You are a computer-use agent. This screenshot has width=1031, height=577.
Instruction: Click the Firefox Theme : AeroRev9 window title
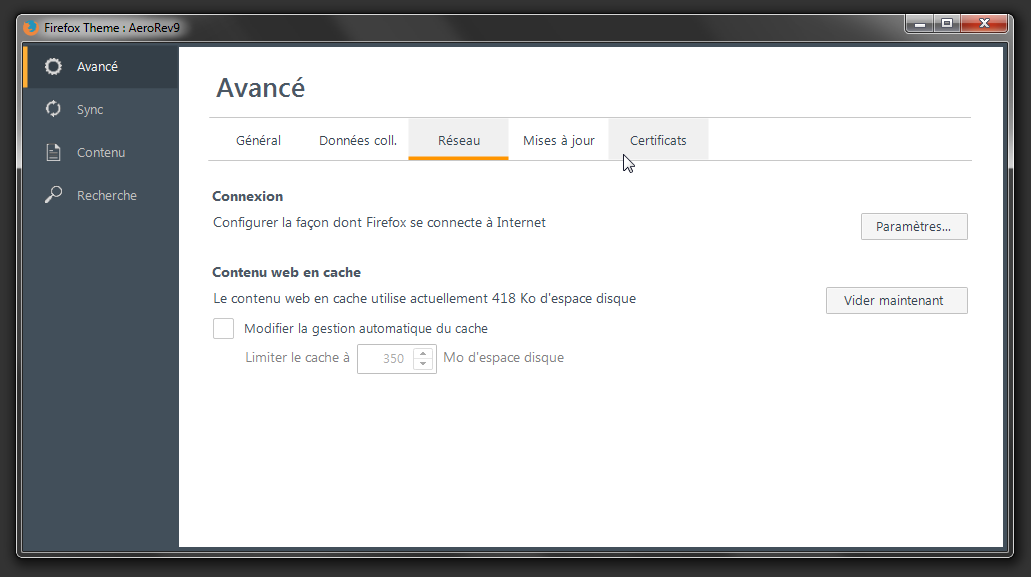112,27
